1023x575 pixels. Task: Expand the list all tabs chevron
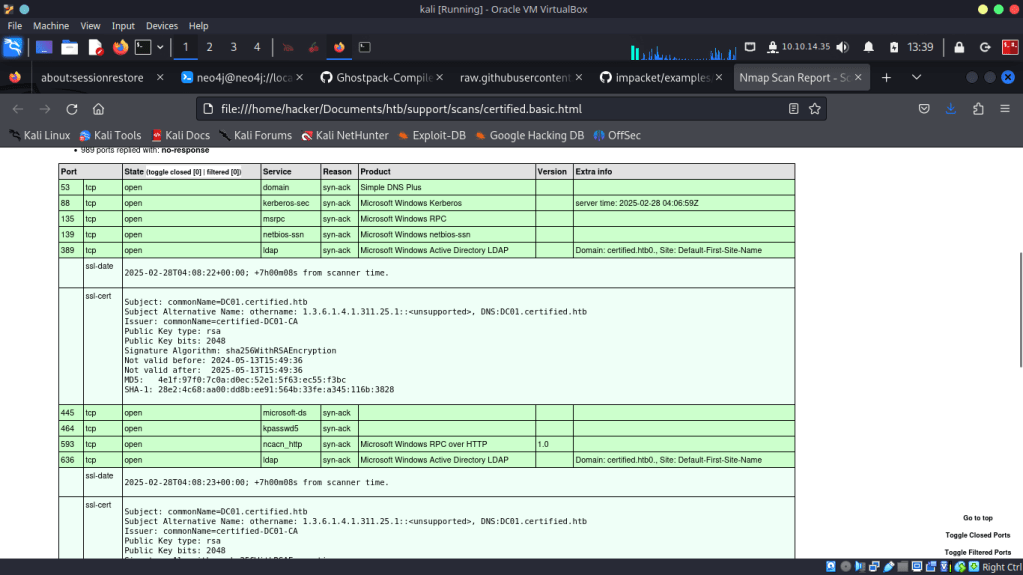click(x=916, y=77)
